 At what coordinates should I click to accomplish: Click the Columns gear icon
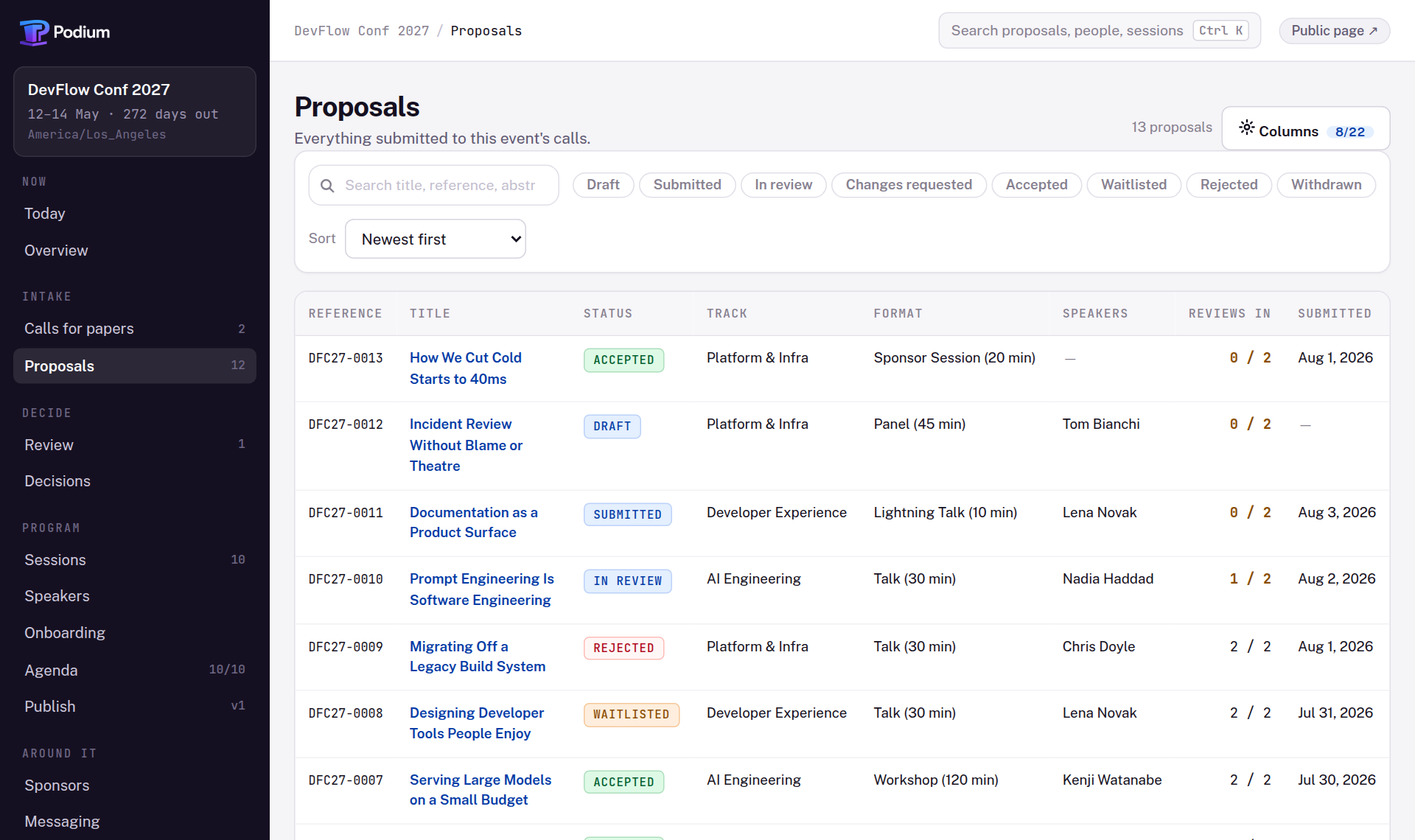[1246, 127]
